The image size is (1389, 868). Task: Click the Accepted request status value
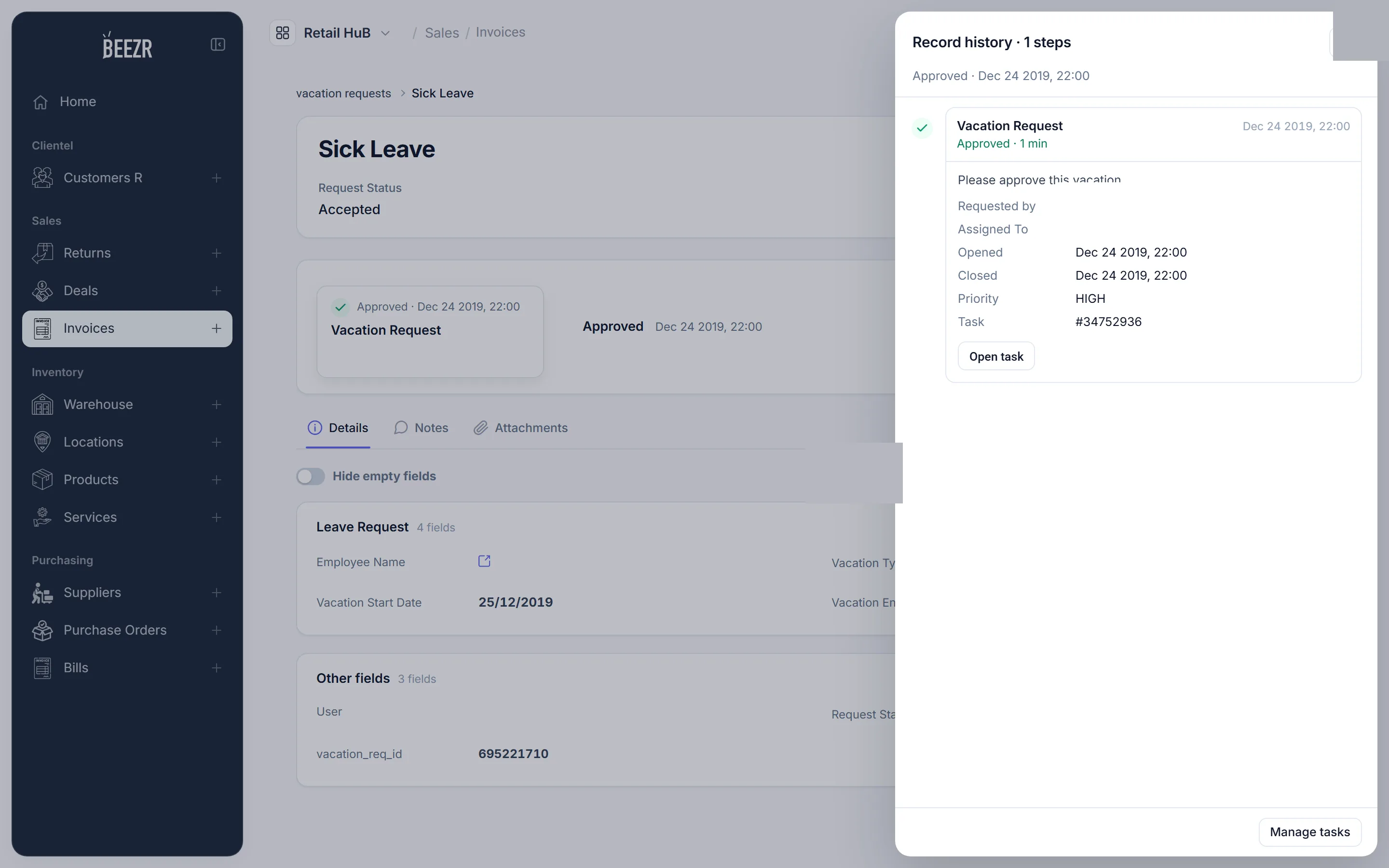click(x=349, y=210)
